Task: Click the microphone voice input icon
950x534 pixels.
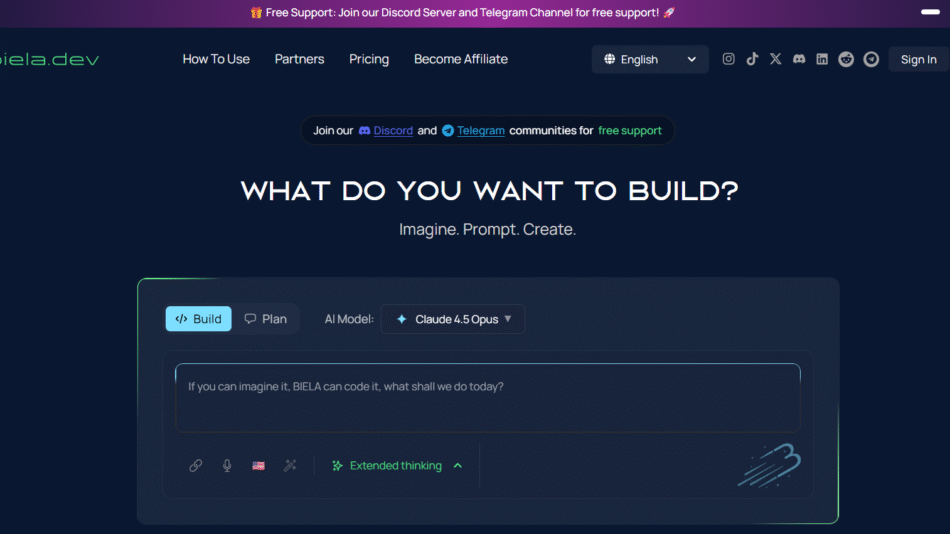Action: click(227, 466)
